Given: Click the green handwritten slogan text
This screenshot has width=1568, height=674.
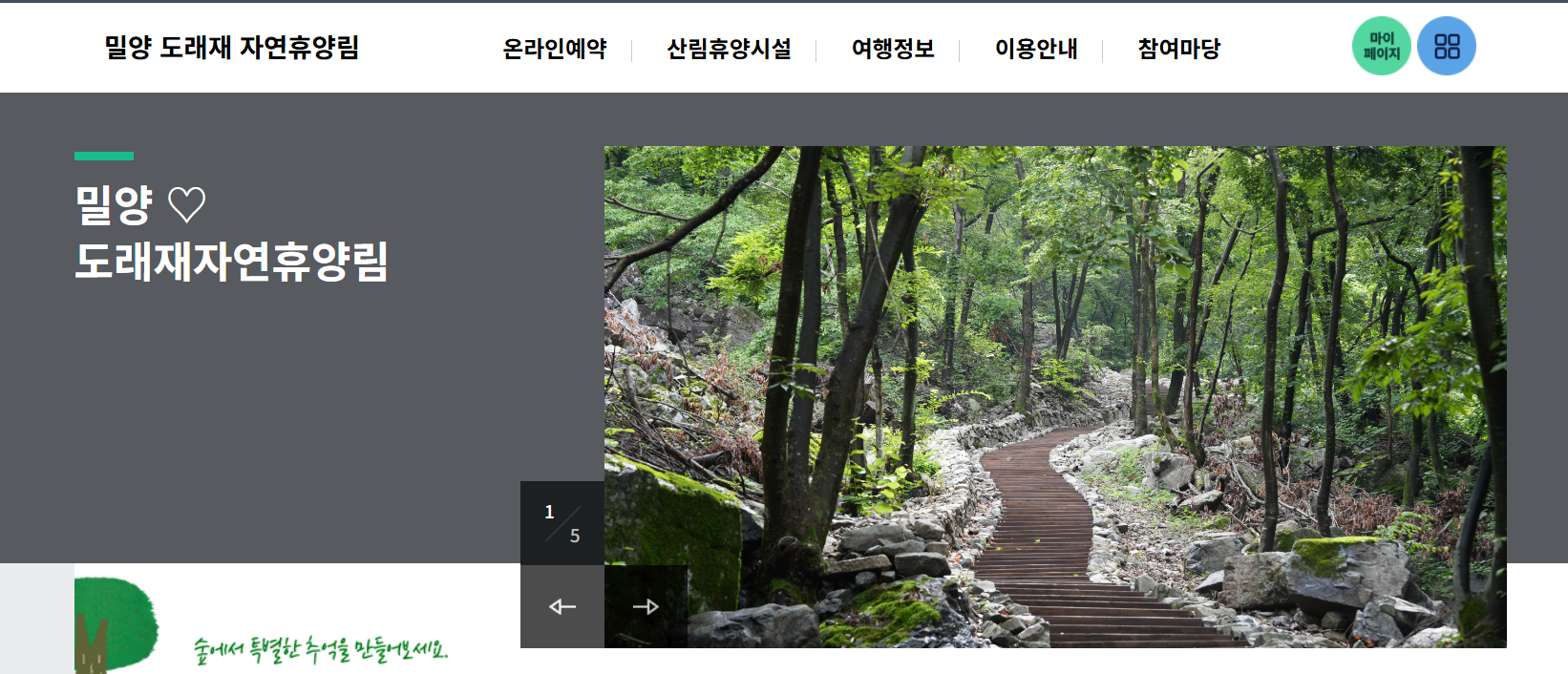Looking at the screenshot, I should (x=321, y=650).
